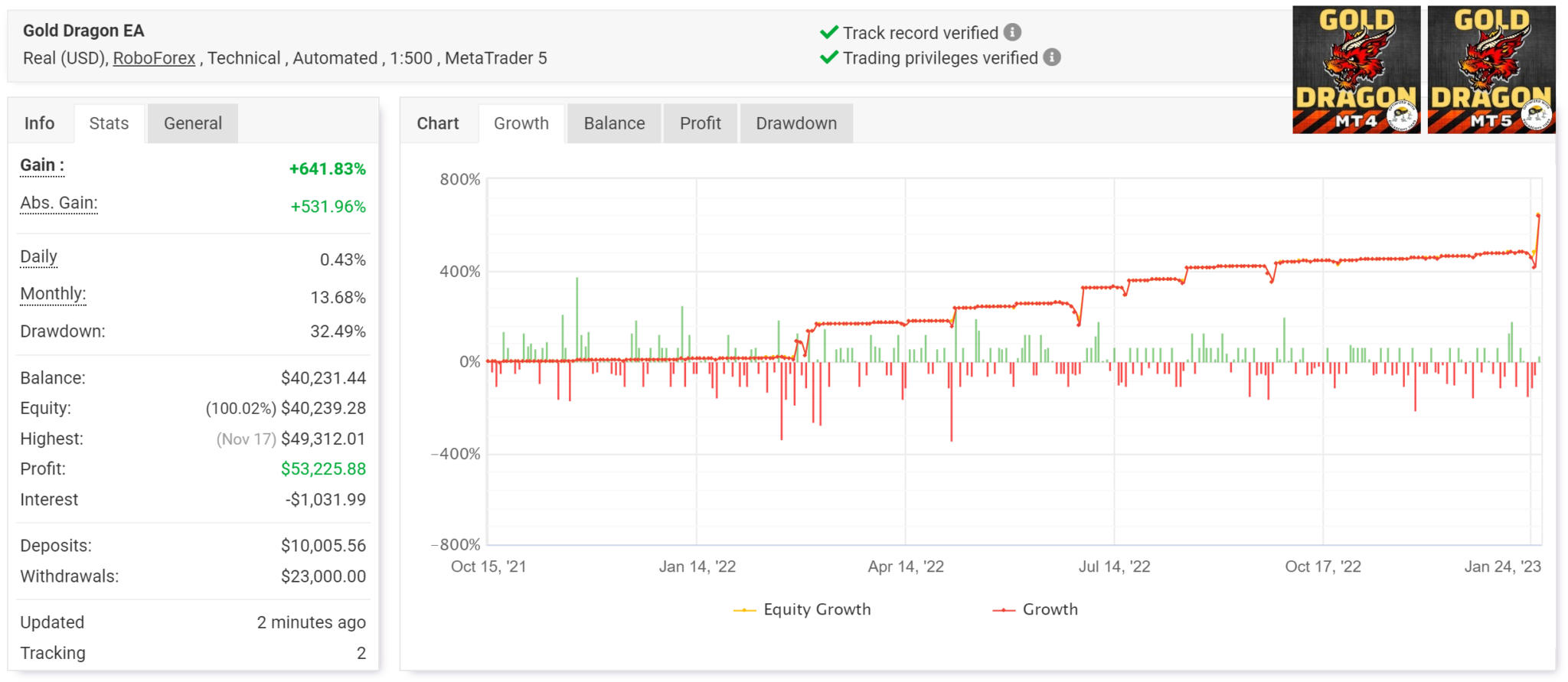Image resolution: width=1568 pixels, height=682 pixels.
Task: Open the Gold Dragon MT5 image
Action: [x=1491, y=70]
